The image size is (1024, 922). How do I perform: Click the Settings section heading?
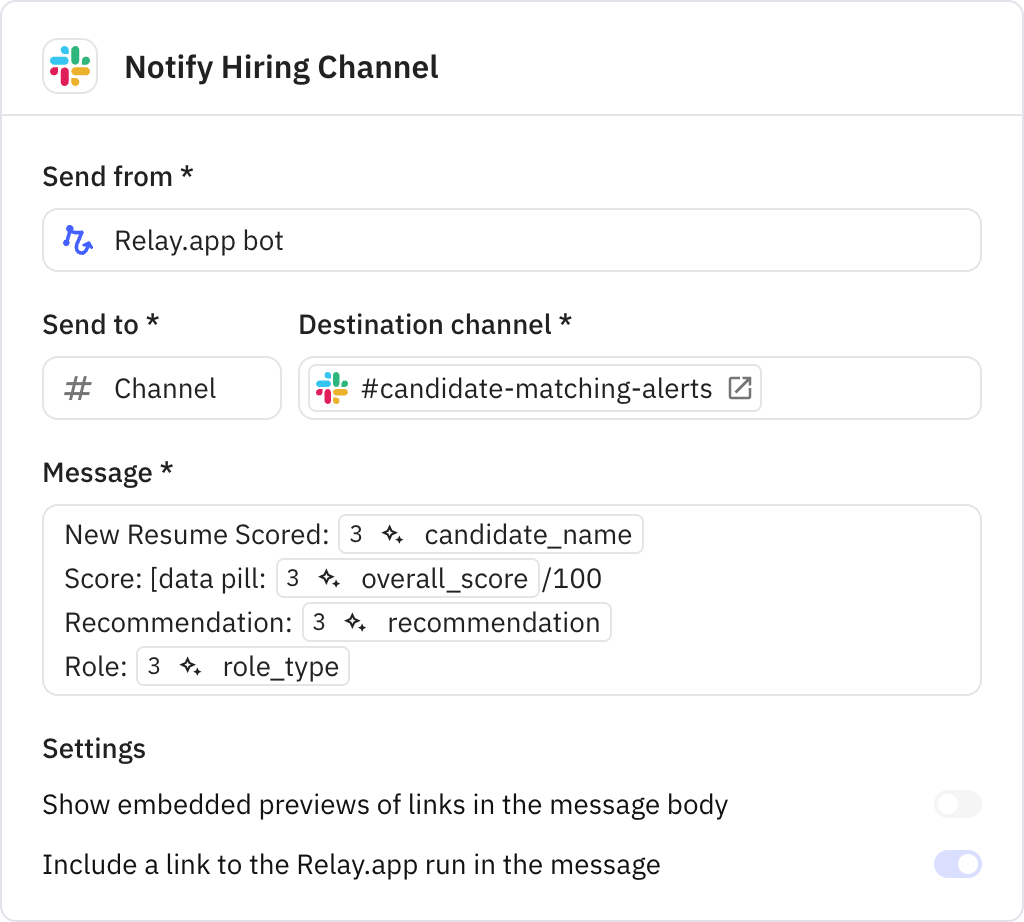[x=93, y=748]
